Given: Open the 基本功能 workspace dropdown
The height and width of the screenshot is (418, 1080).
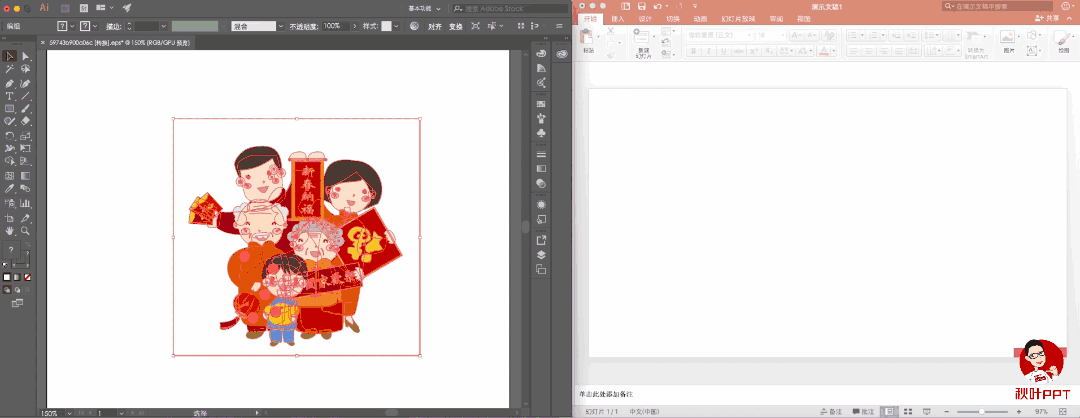Looking at the screenshot, I should coord(425,8).
